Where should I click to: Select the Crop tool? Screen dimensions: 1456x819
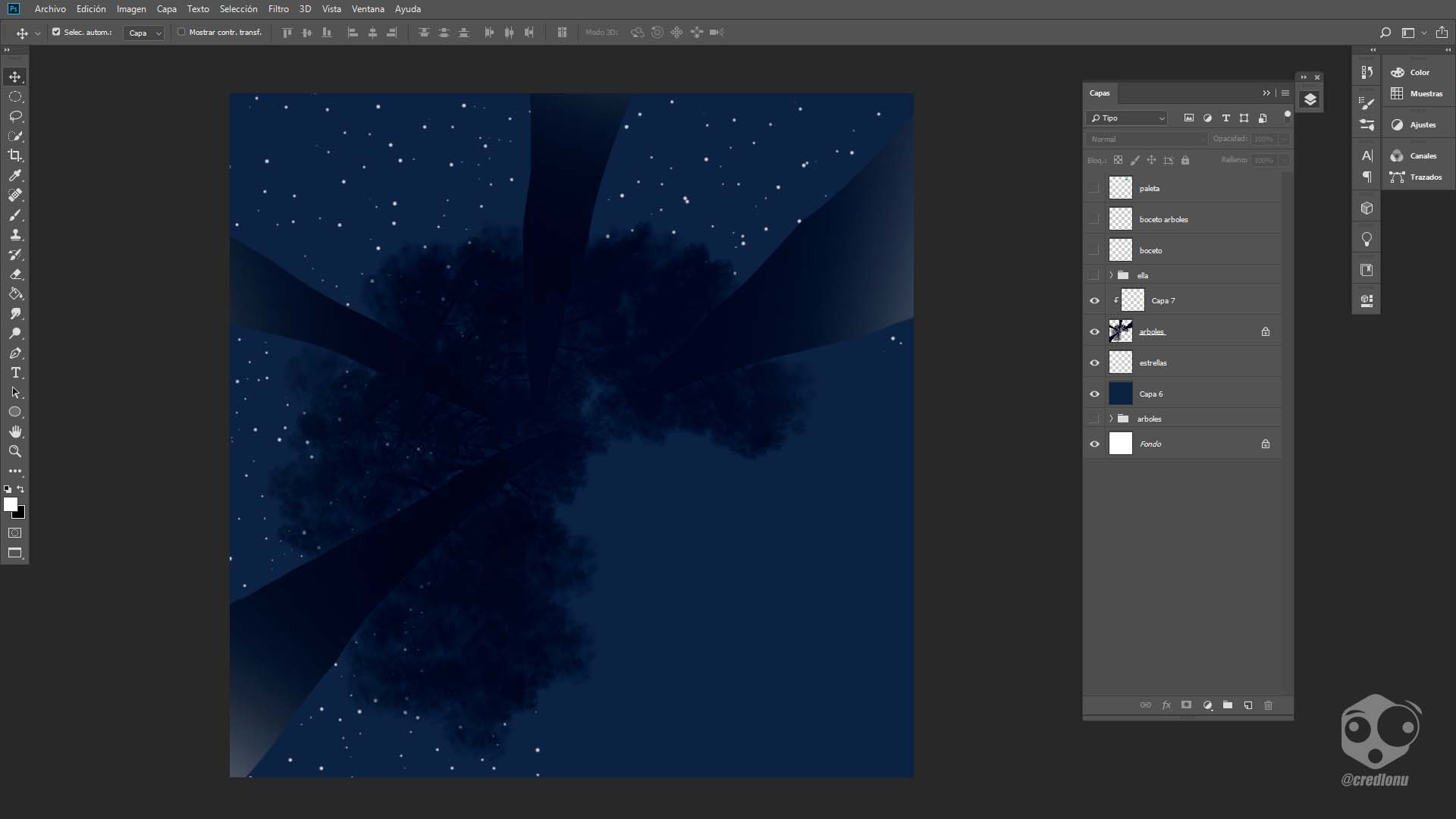15,155
